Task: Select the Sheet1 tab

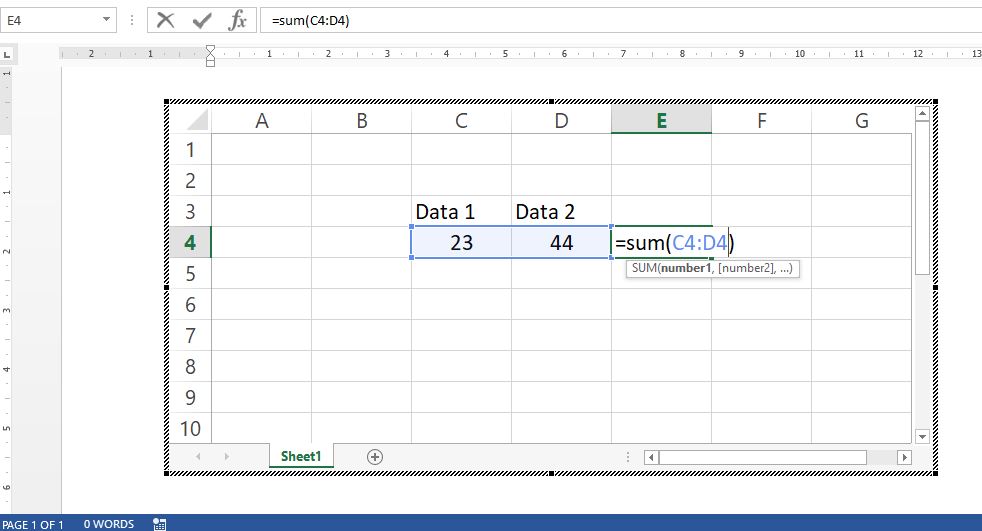Action: click(x=301, y=456)
